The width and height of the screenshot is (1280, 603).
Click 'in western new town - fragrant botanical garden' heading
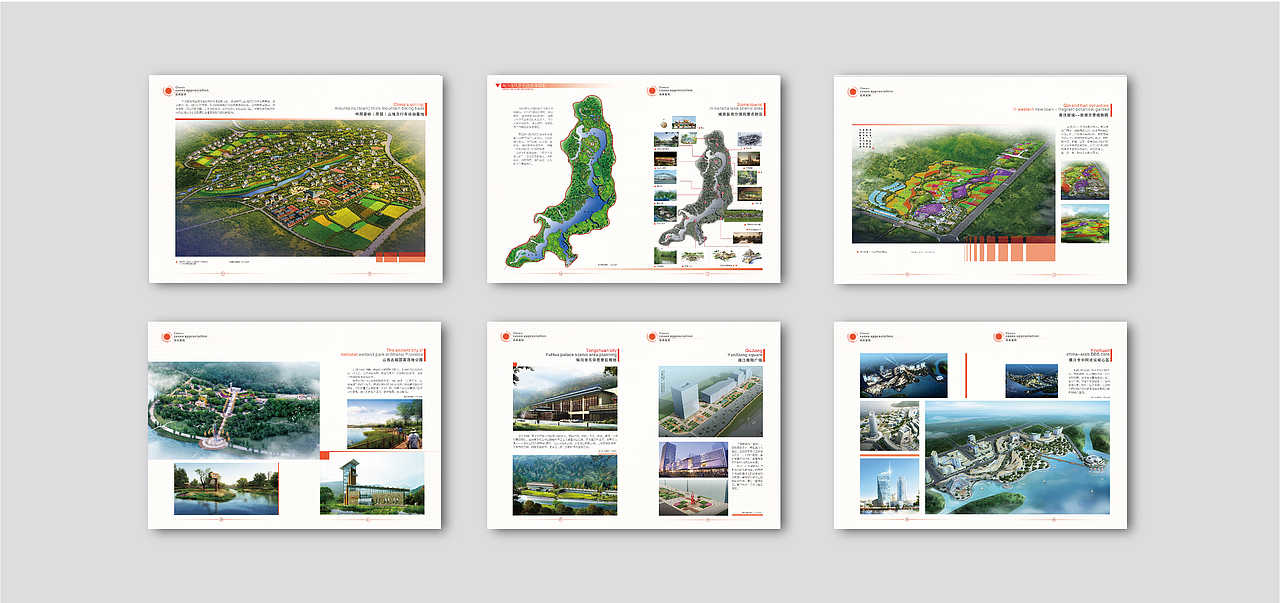pos(1061,109)
